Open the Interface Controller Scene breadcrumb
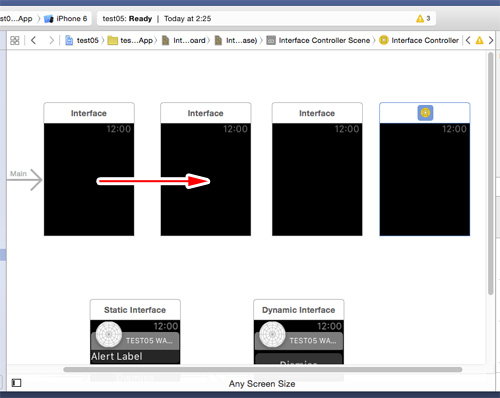 318,40
